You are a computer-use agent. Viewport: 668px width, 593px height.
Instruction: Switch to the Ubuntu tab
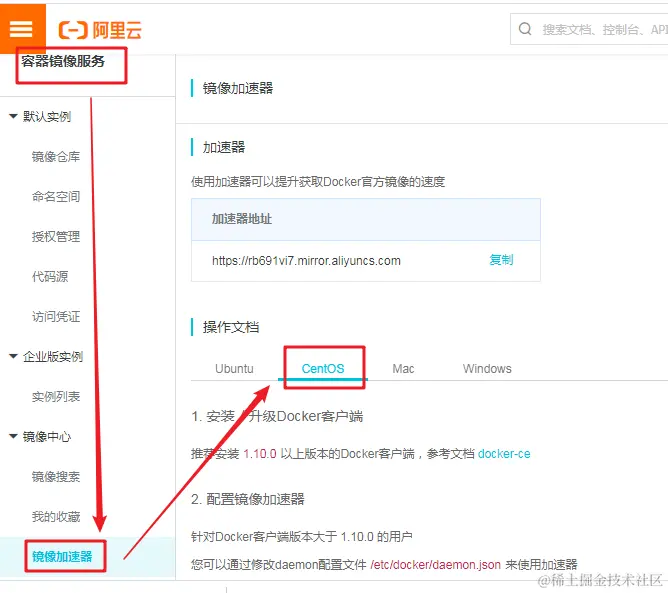tap(234, 368)
